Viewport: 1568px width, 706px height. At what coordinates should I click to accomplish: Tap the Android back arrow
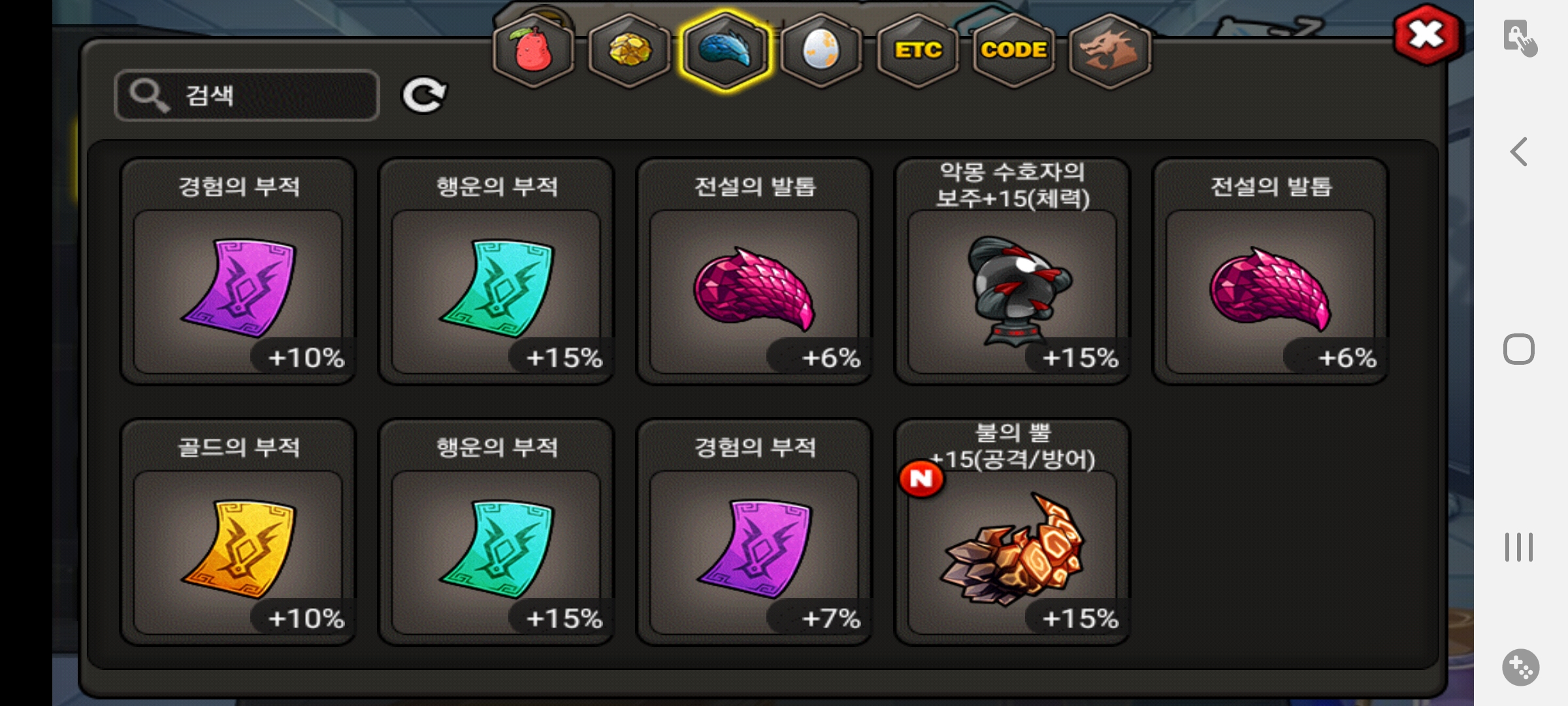point(1519,152)
